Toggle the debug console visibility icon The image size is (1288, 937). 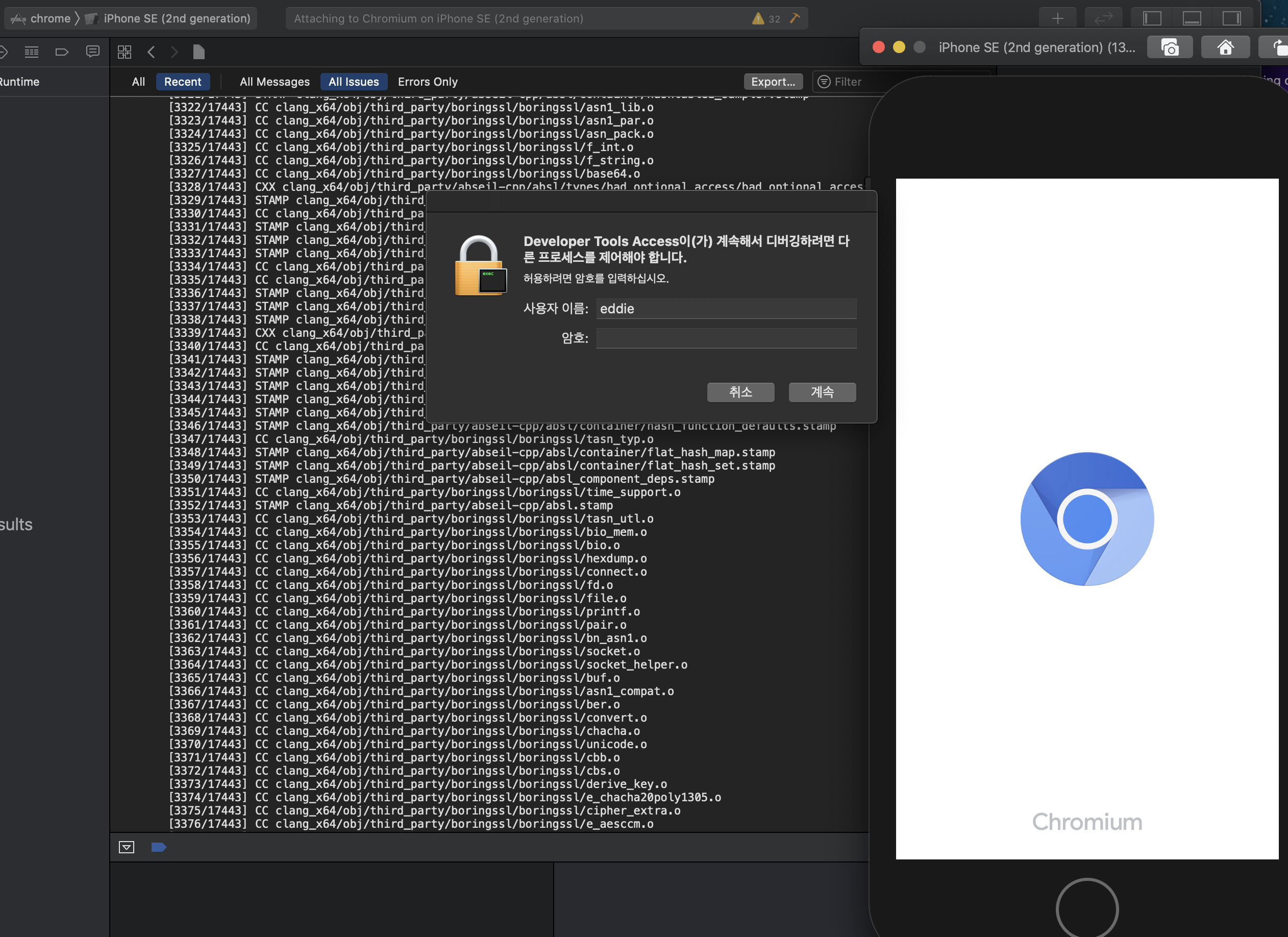tap(127, 847)
